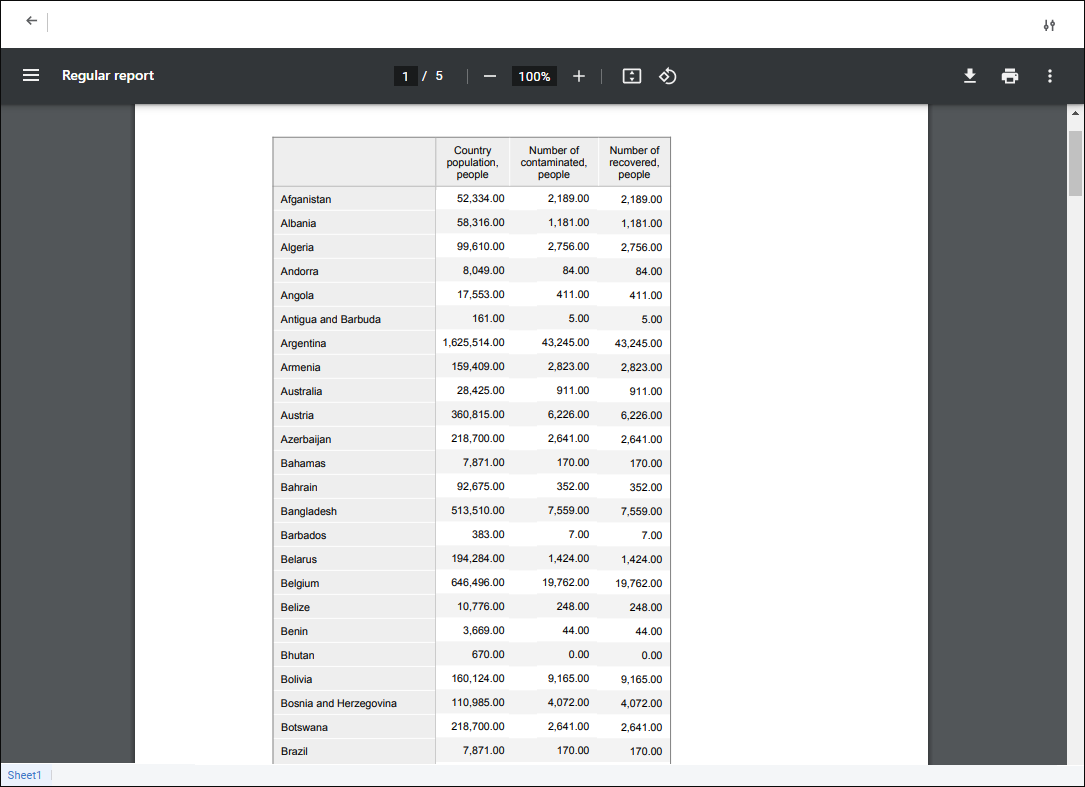Open the three-dot more actions menu

click(1049, 76)
